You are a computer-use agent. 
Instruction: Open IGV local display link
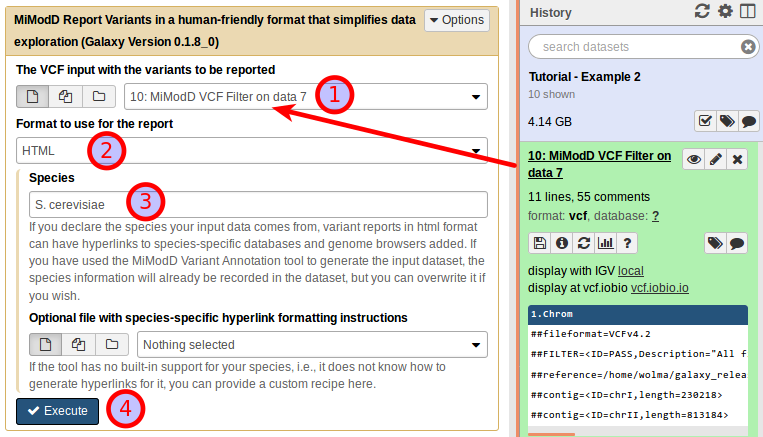point(631,271)
